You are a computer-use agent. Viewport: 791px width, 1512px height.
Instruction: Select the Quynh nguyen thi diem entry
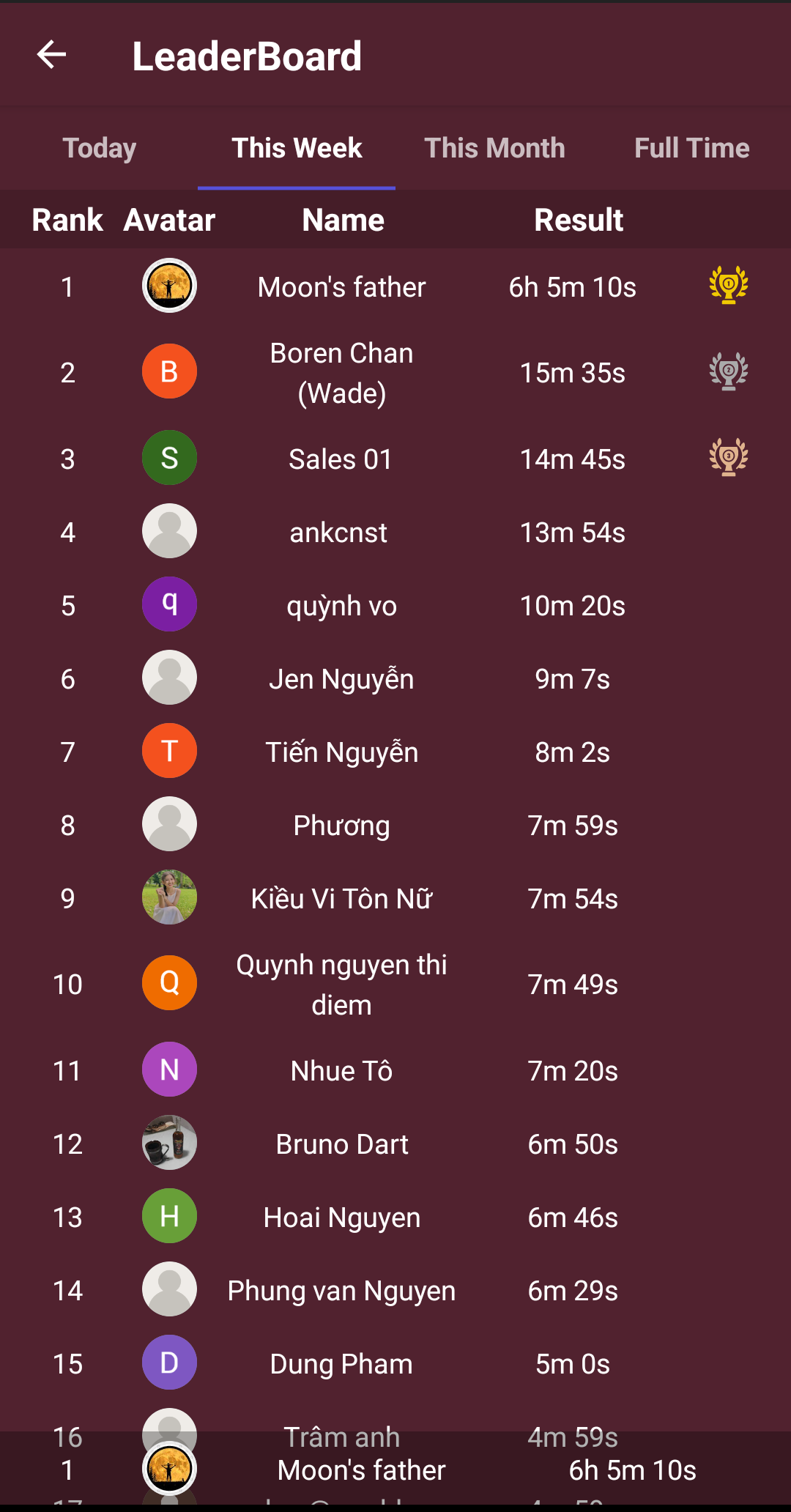(x=395, y=984)
